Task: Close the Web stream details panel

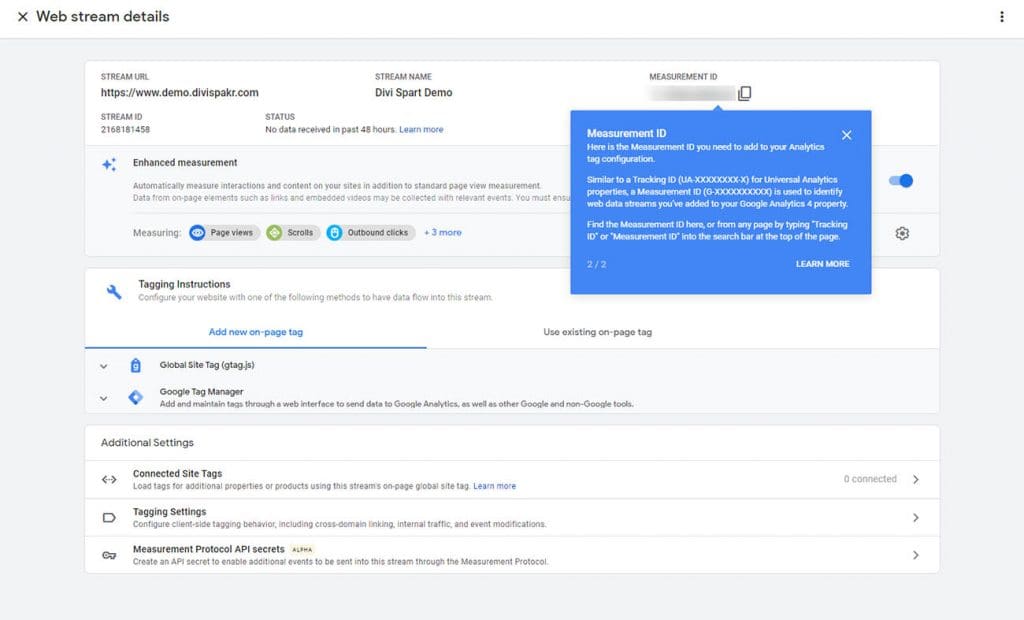Action: (23, 17)
